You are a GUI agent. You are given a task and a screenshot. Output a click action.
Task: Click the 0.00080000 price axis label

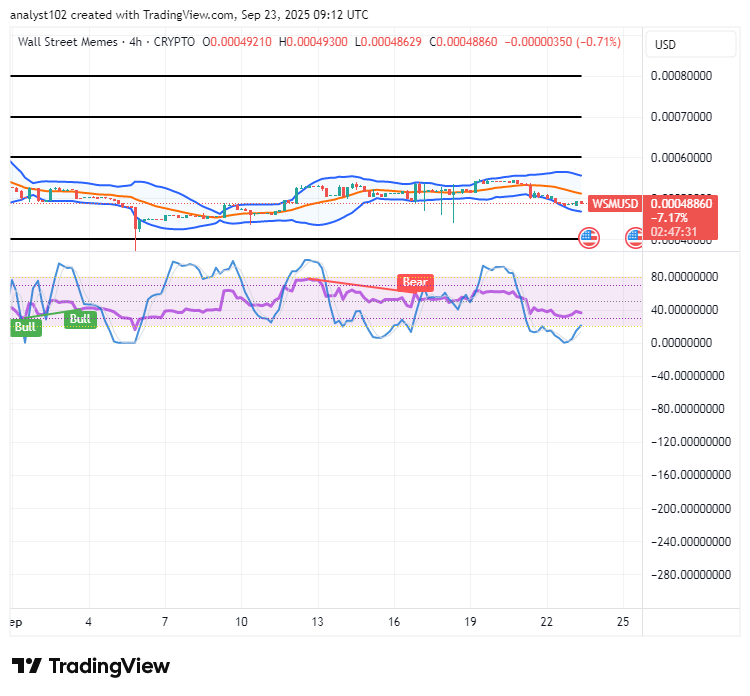click(681, 76)
